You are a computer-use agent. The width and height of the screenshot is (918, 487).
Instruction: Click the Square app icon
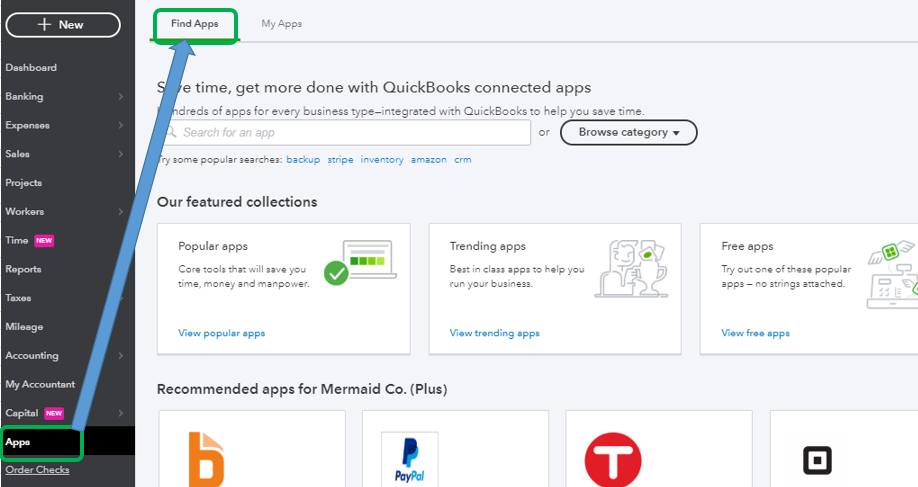818,460
